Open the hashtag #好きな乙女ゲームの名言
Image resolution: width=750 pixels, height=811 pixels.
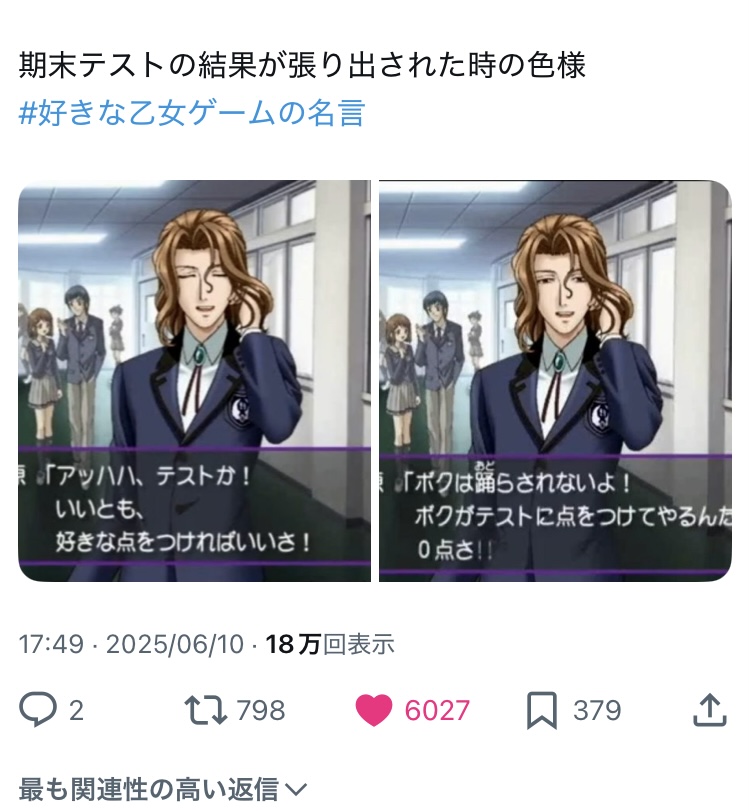[192, 112]
